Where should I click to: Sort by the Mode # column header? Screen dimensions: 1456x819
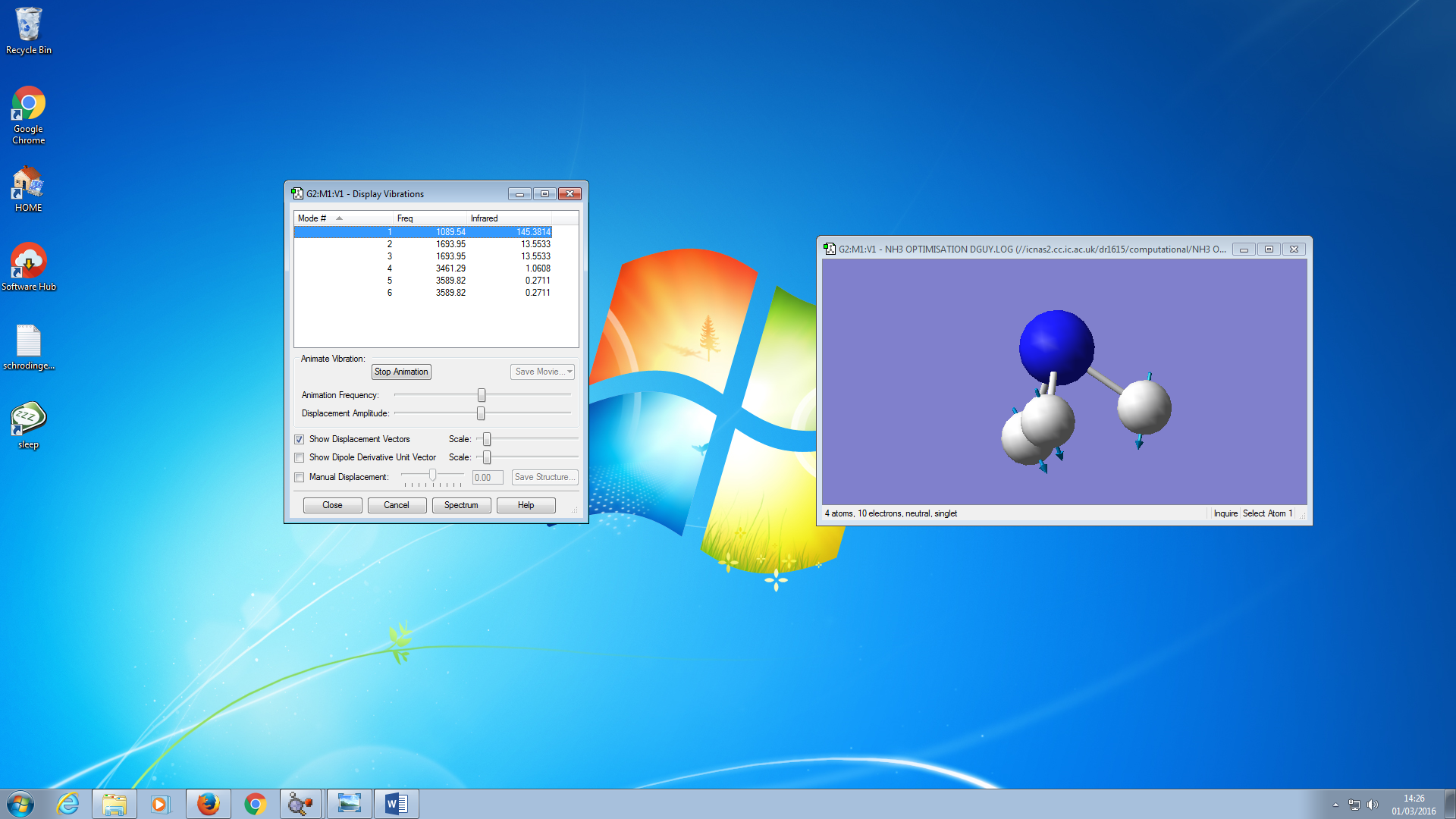pos(318,218)
